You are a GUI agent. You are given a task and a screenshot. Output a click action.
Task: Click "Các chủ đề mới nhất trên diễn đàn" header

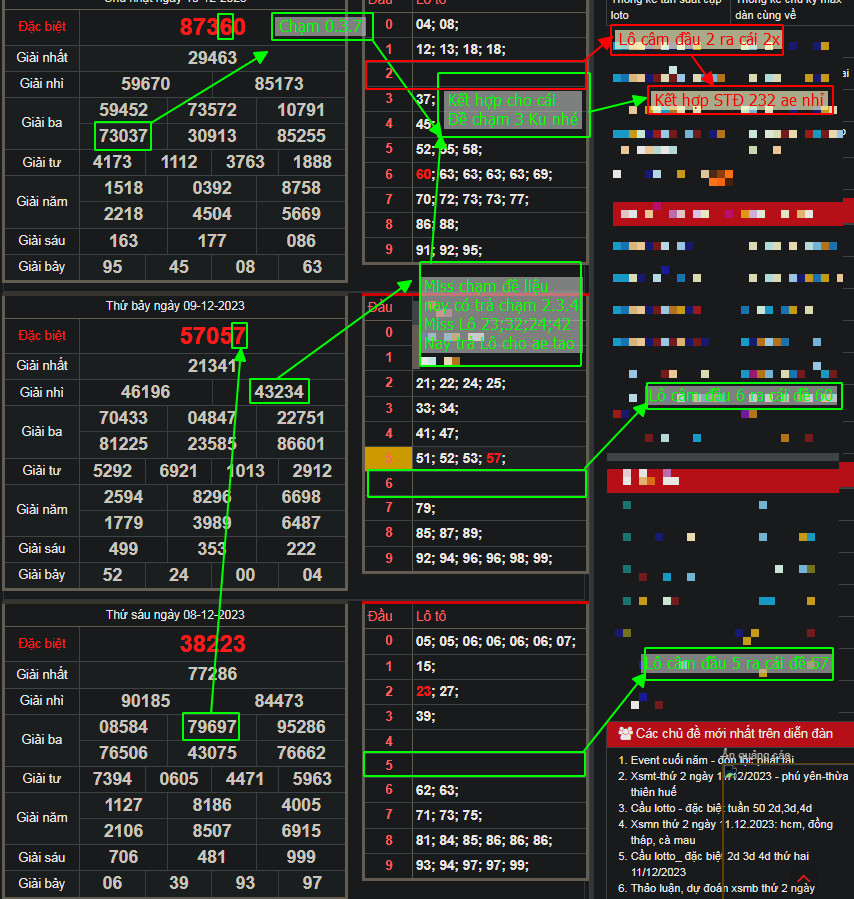(x=734, y=733)
